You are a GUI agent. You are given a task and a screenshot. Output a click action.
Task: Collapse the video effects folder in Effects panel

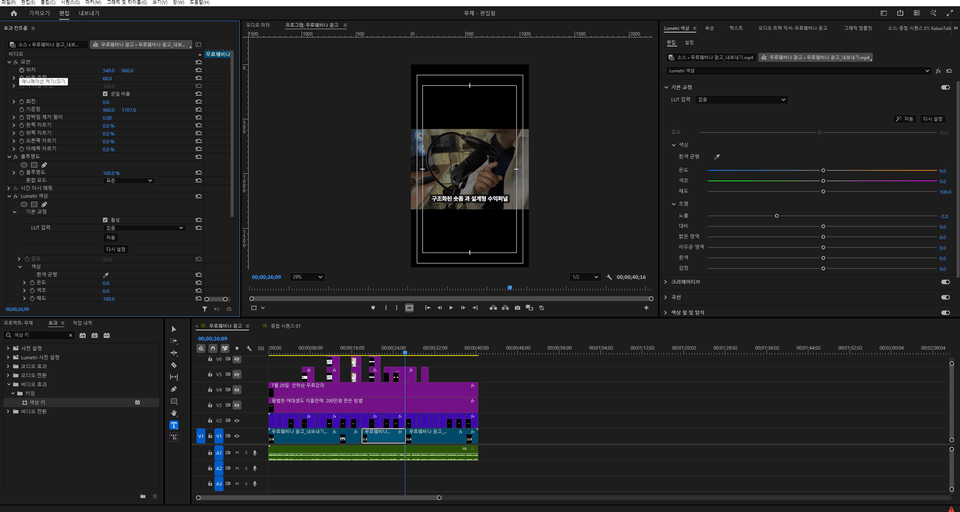click(x=9, y=384)
